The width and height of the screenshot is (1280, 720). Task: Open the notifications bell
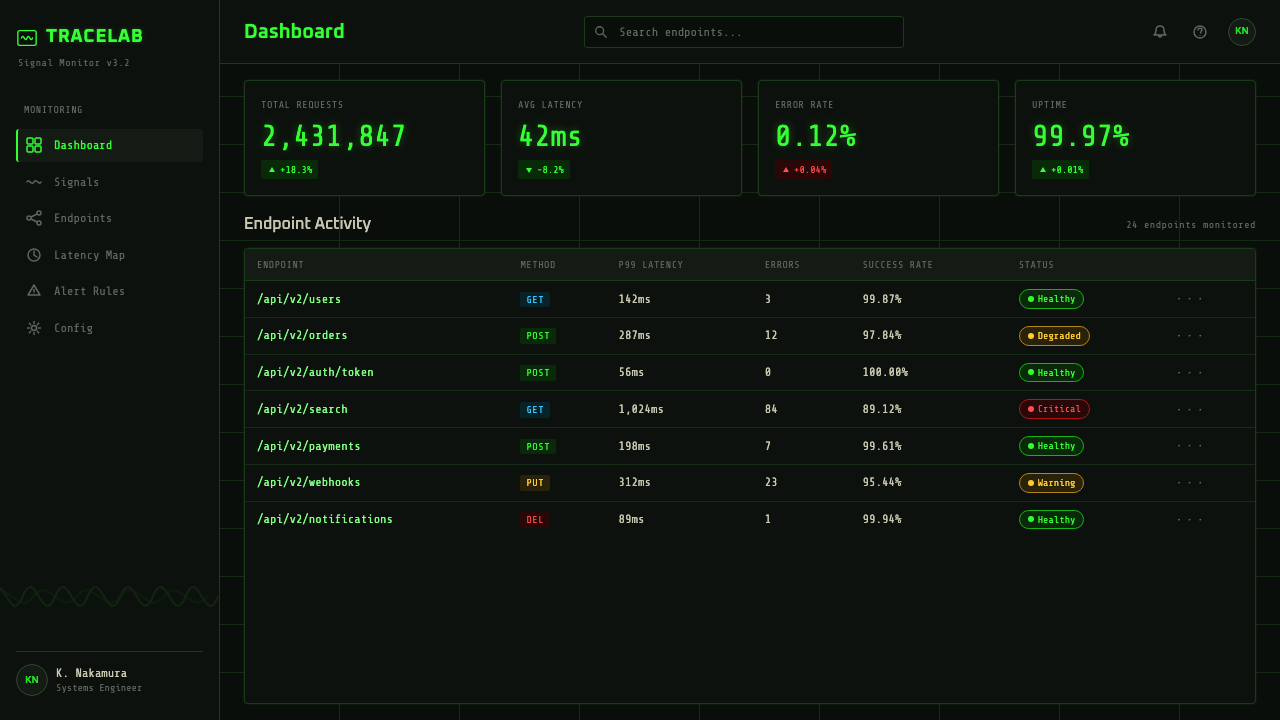[x=1160, y=32]
